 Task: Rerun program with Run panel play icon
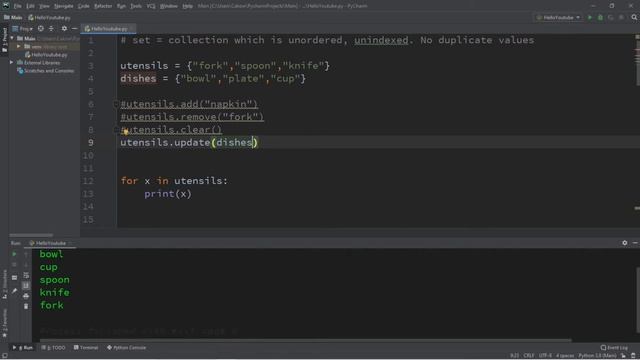pyautogui.click(x=14, y=254)
